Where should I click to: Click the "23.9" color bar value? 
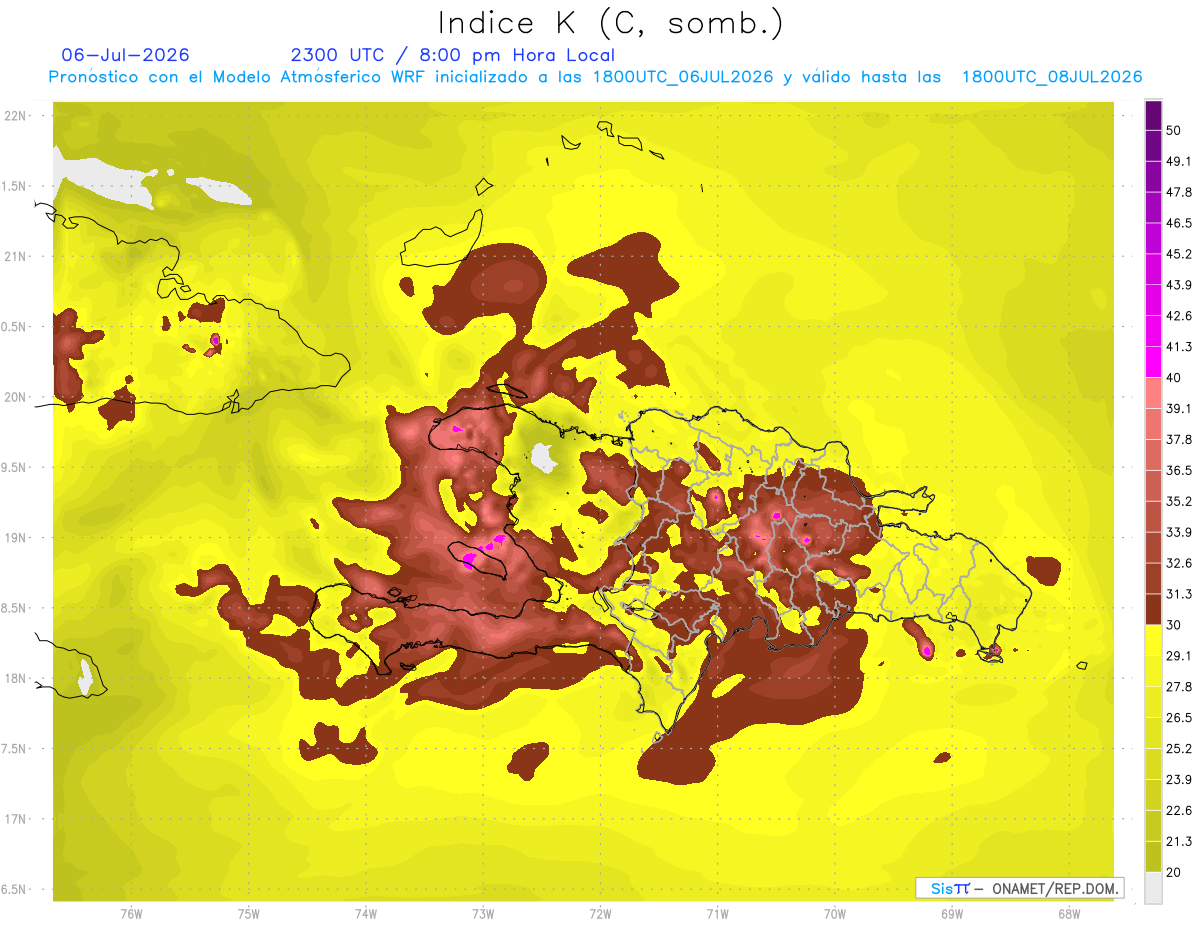(1178, 779)
